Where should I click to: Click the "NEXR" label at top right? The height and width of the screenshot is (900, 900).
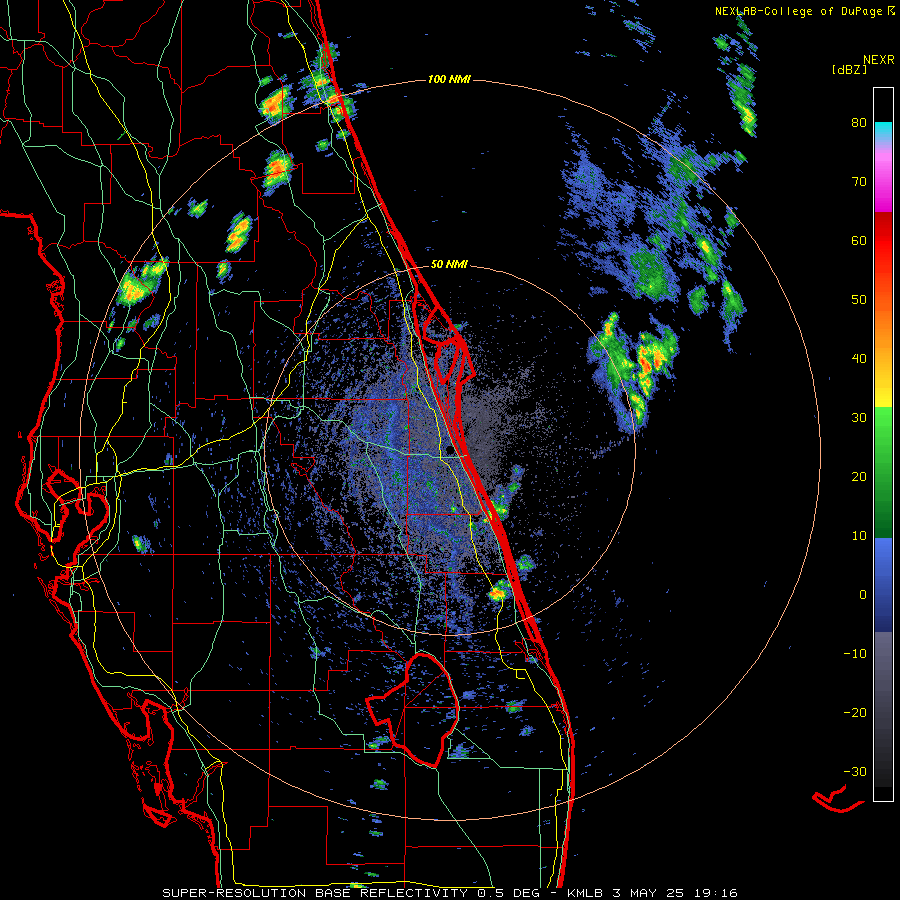tap(879, 60)
